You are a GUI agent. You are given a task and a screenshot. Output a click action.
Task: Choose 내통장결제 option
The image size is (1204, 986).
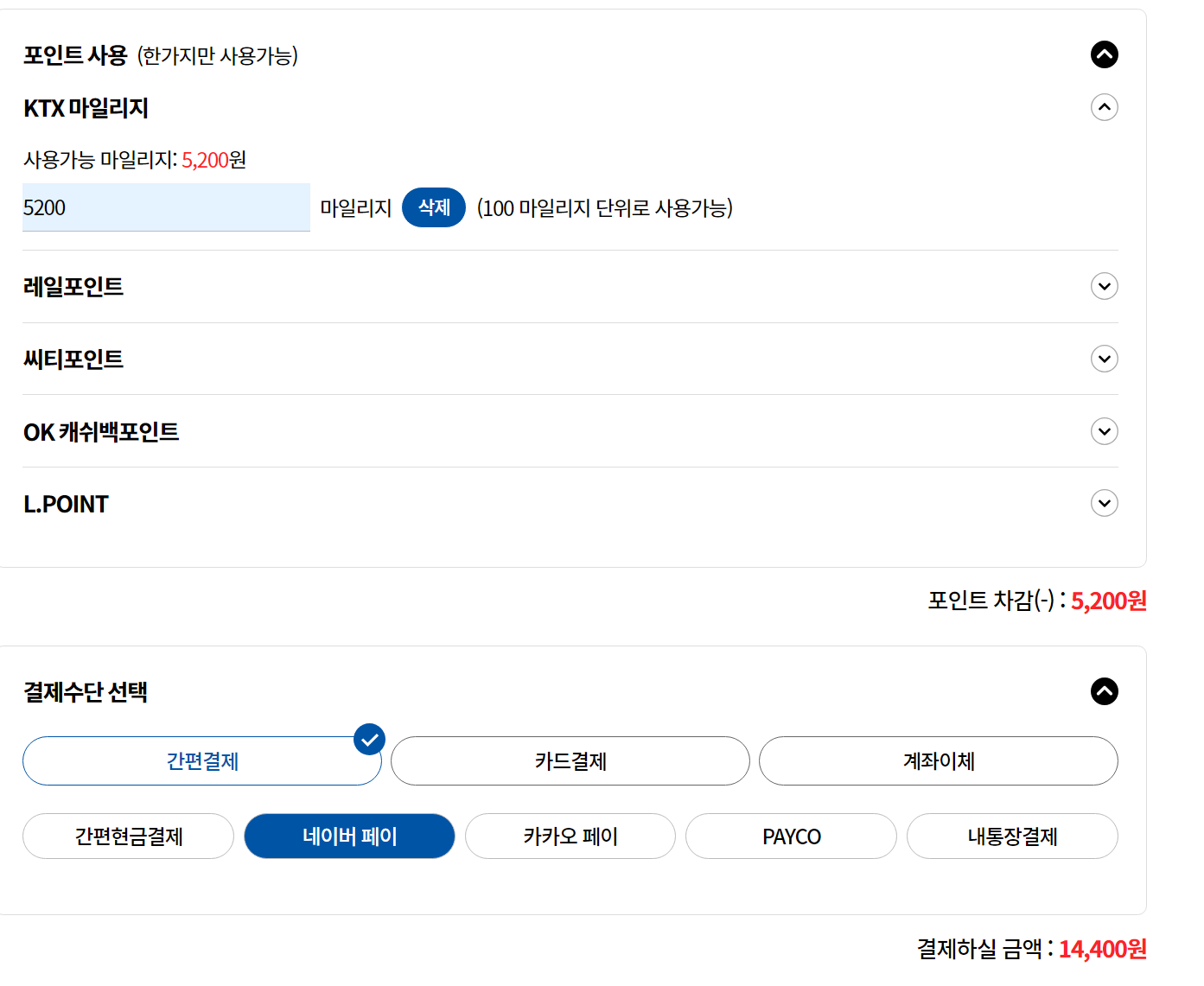(x=1012, y=837)
